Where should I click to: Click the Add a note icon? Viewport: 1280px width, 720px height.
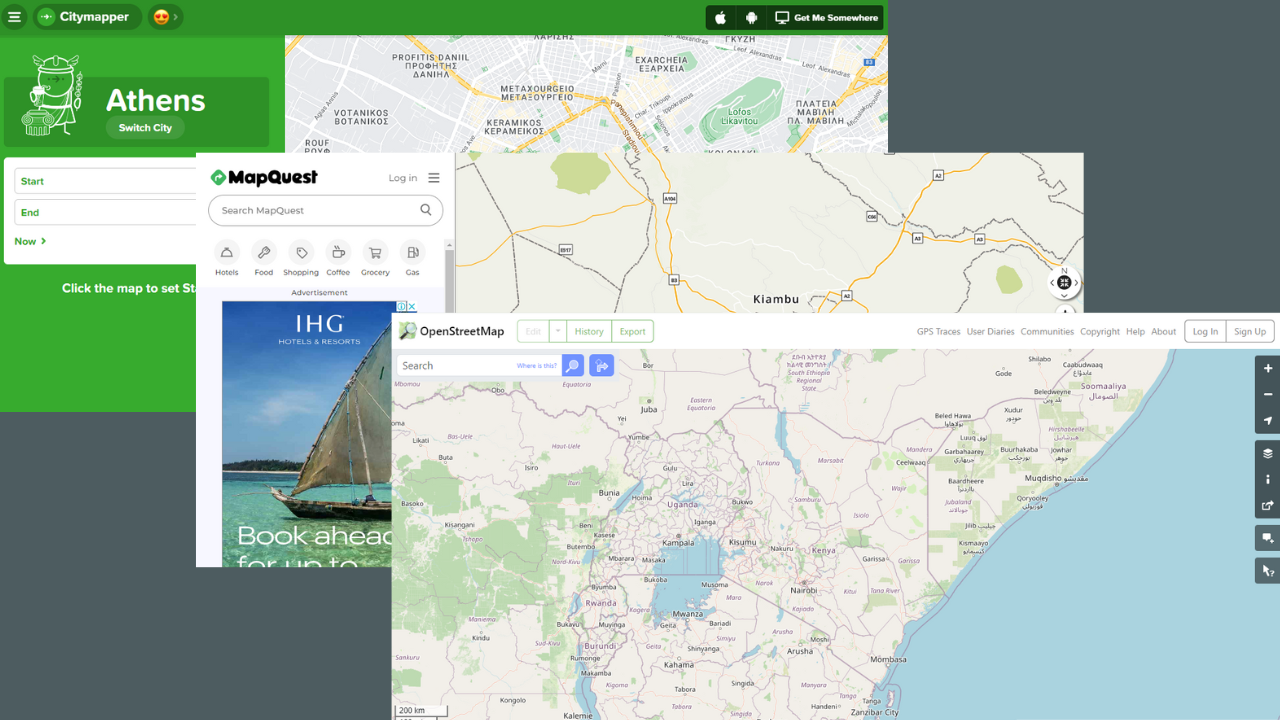(1268, 538)
